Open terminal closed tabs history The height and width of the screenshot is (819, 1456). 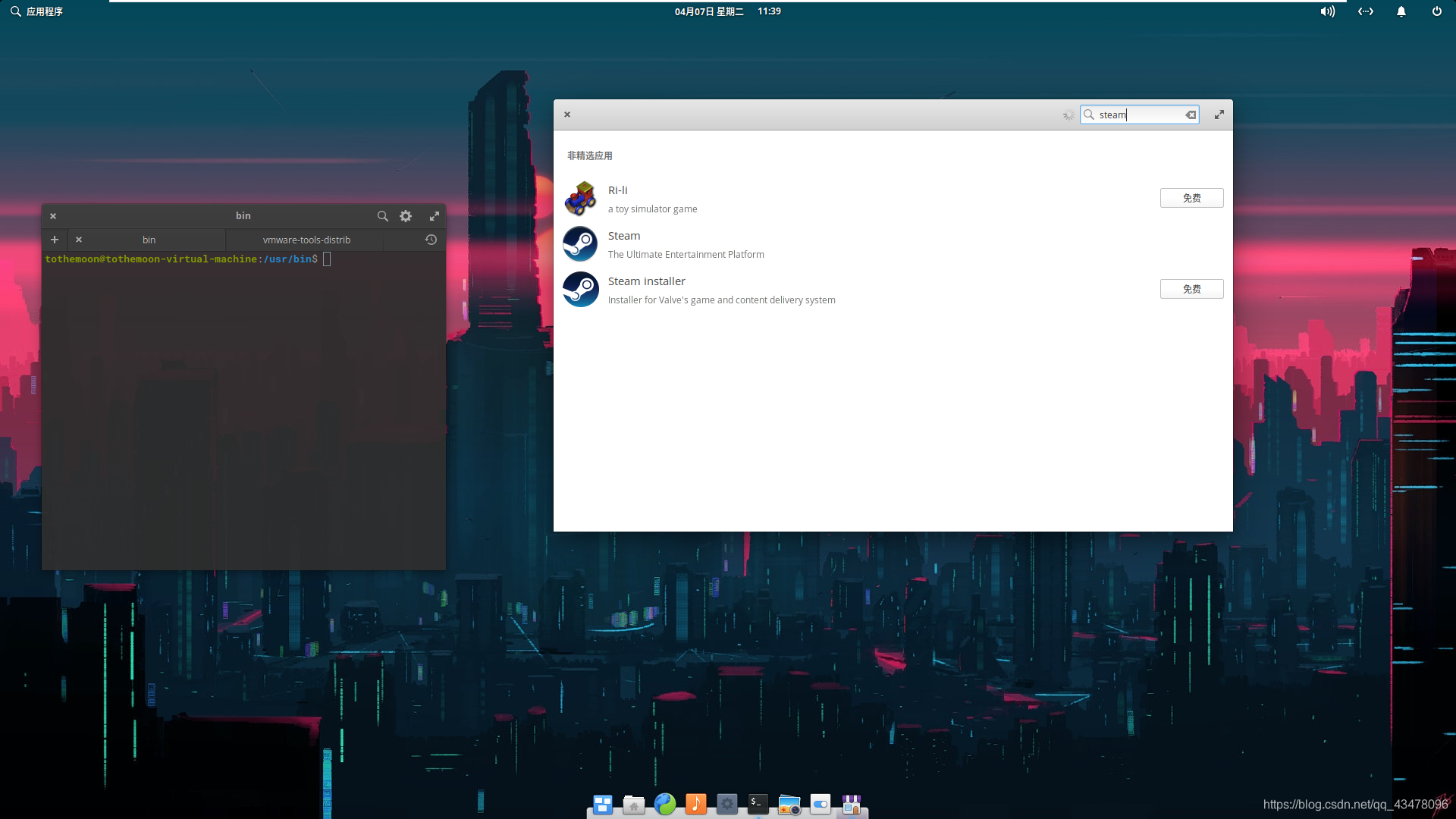pyautogui.click(x=431, y=240)
